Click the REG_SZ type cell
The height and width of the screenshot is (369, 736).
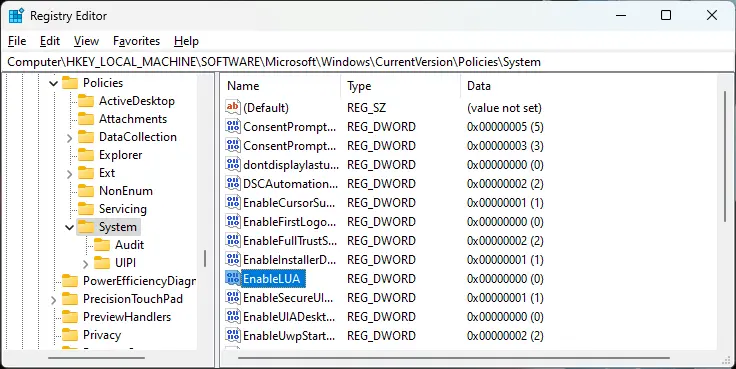pyautogui.click(x=367, y=108)
